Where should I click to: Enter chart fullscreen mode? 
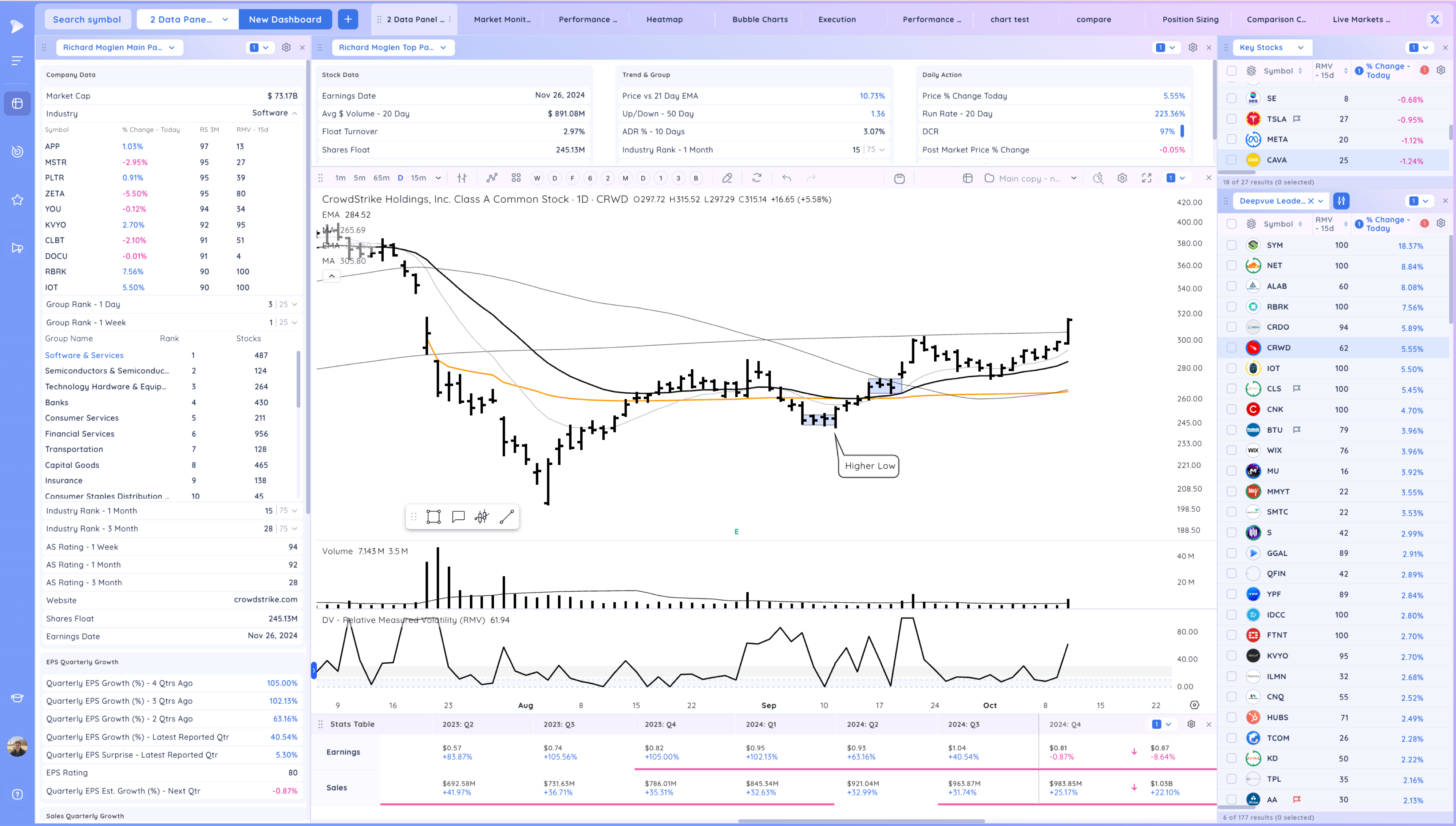(x=1147, y=178)
